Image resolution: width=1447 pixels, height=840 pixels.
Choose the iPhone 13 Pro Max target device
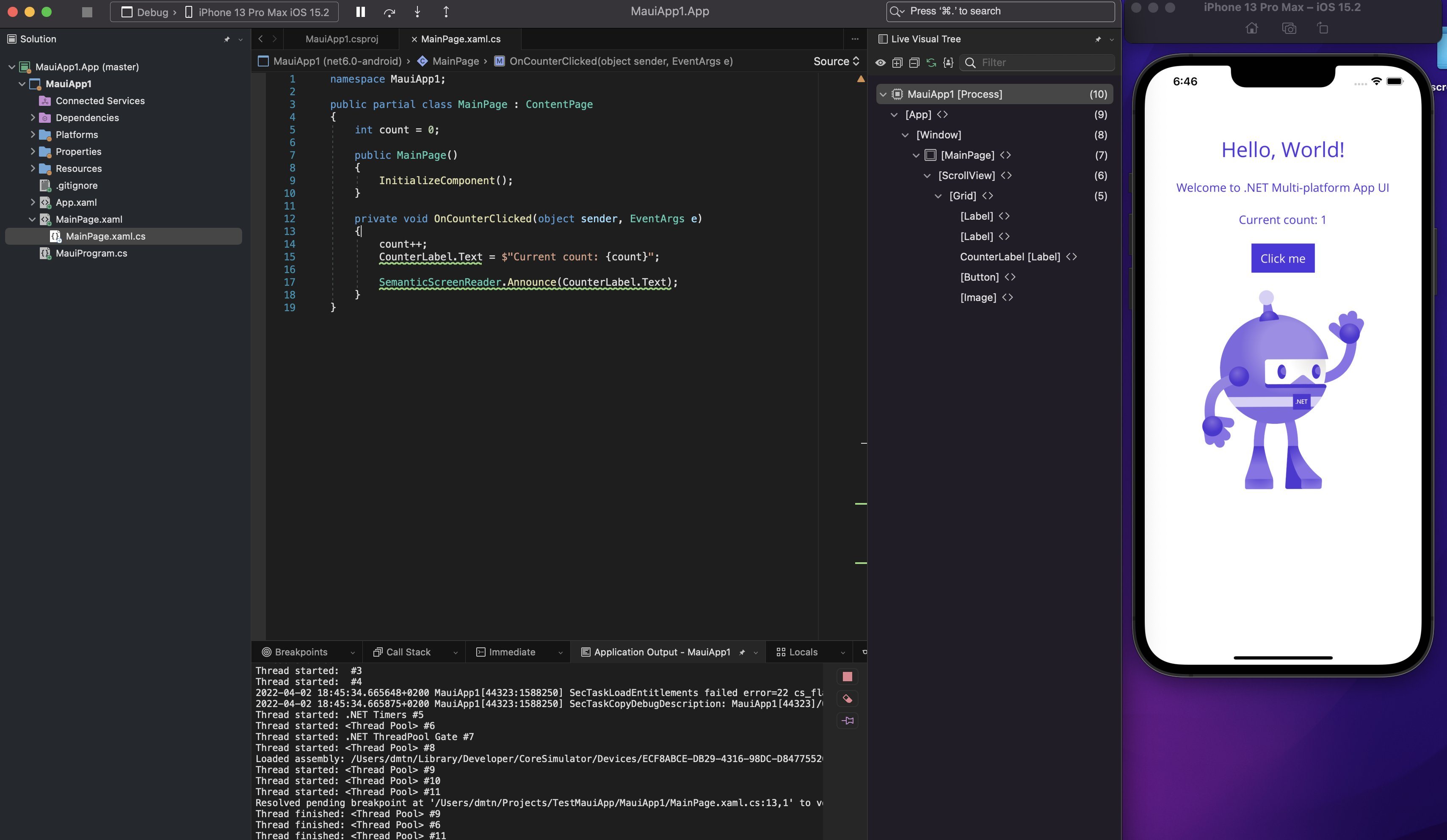click(257, 12)
